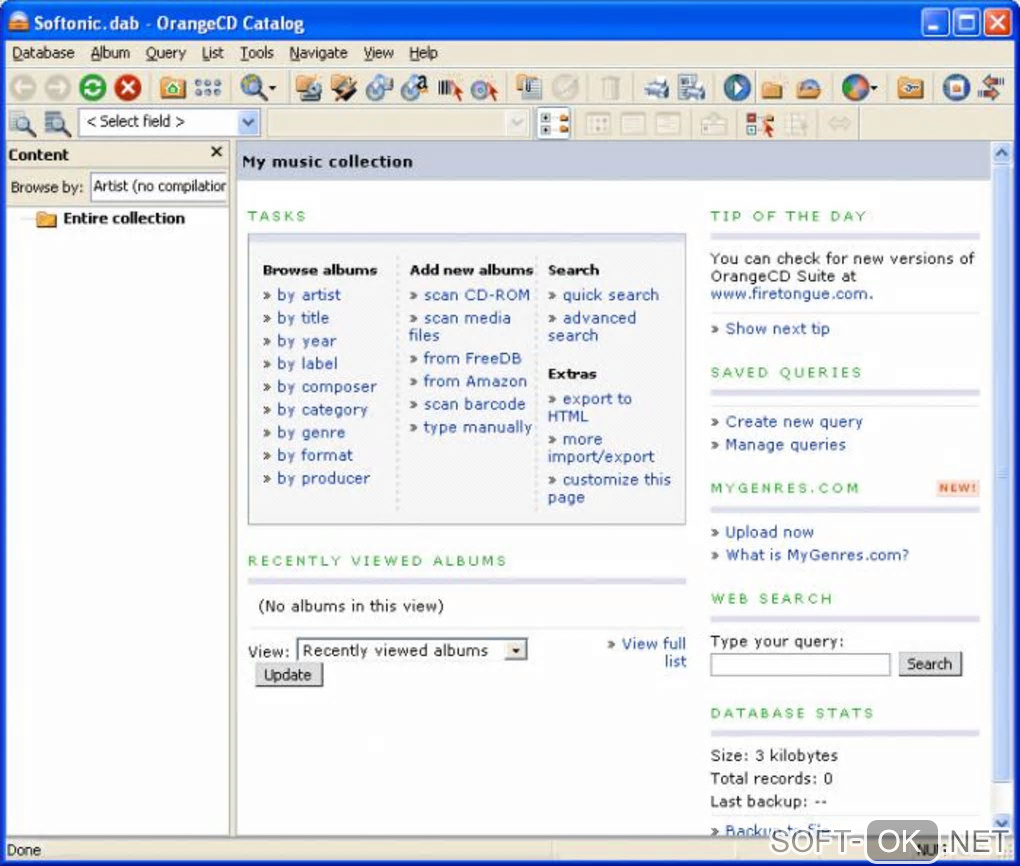The image size is (1020, 866).
Task: Click the add from Amazon disc icon
Action: tap(414, 87)
